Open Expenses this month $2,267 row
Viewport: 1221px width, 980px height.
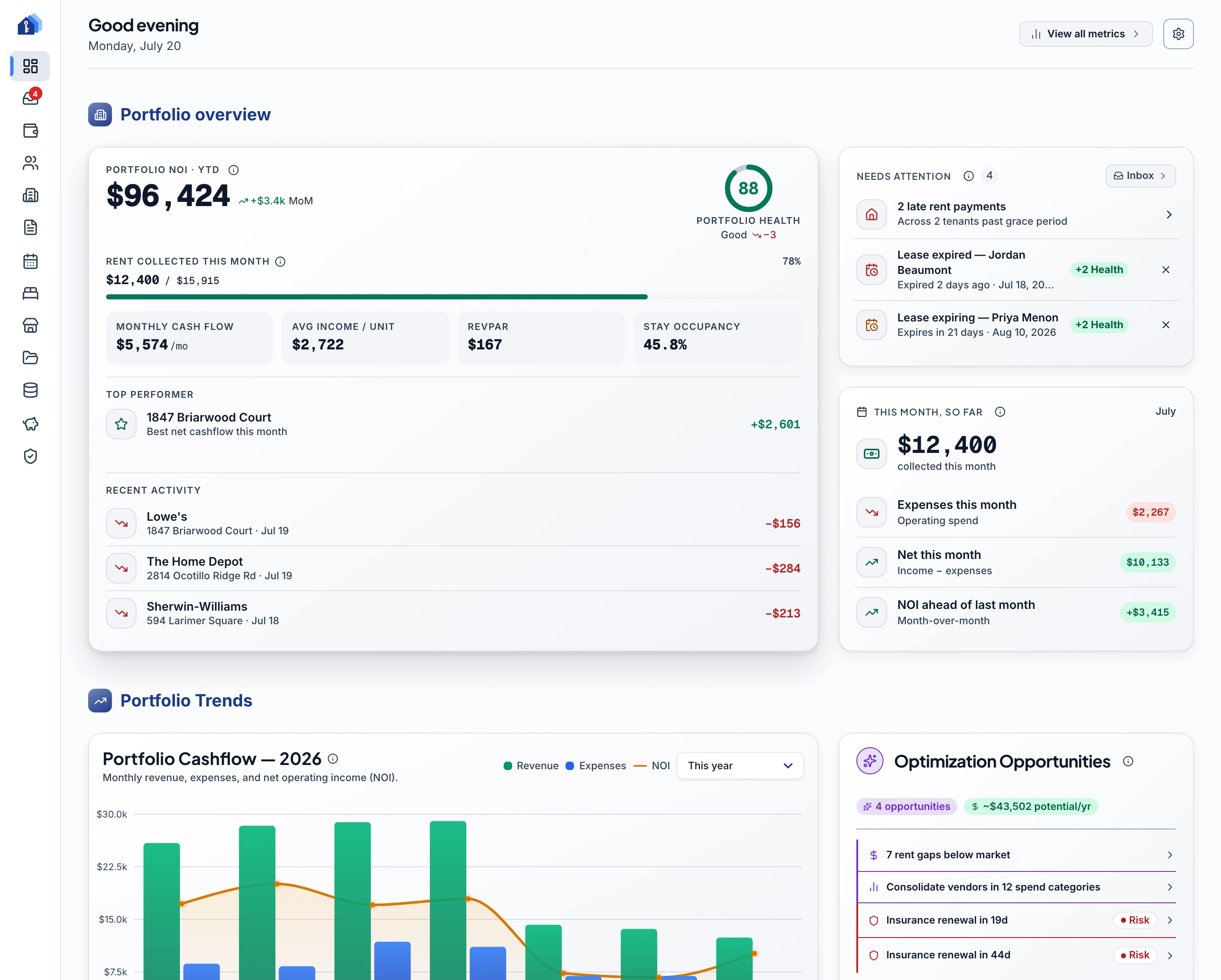1016,512
